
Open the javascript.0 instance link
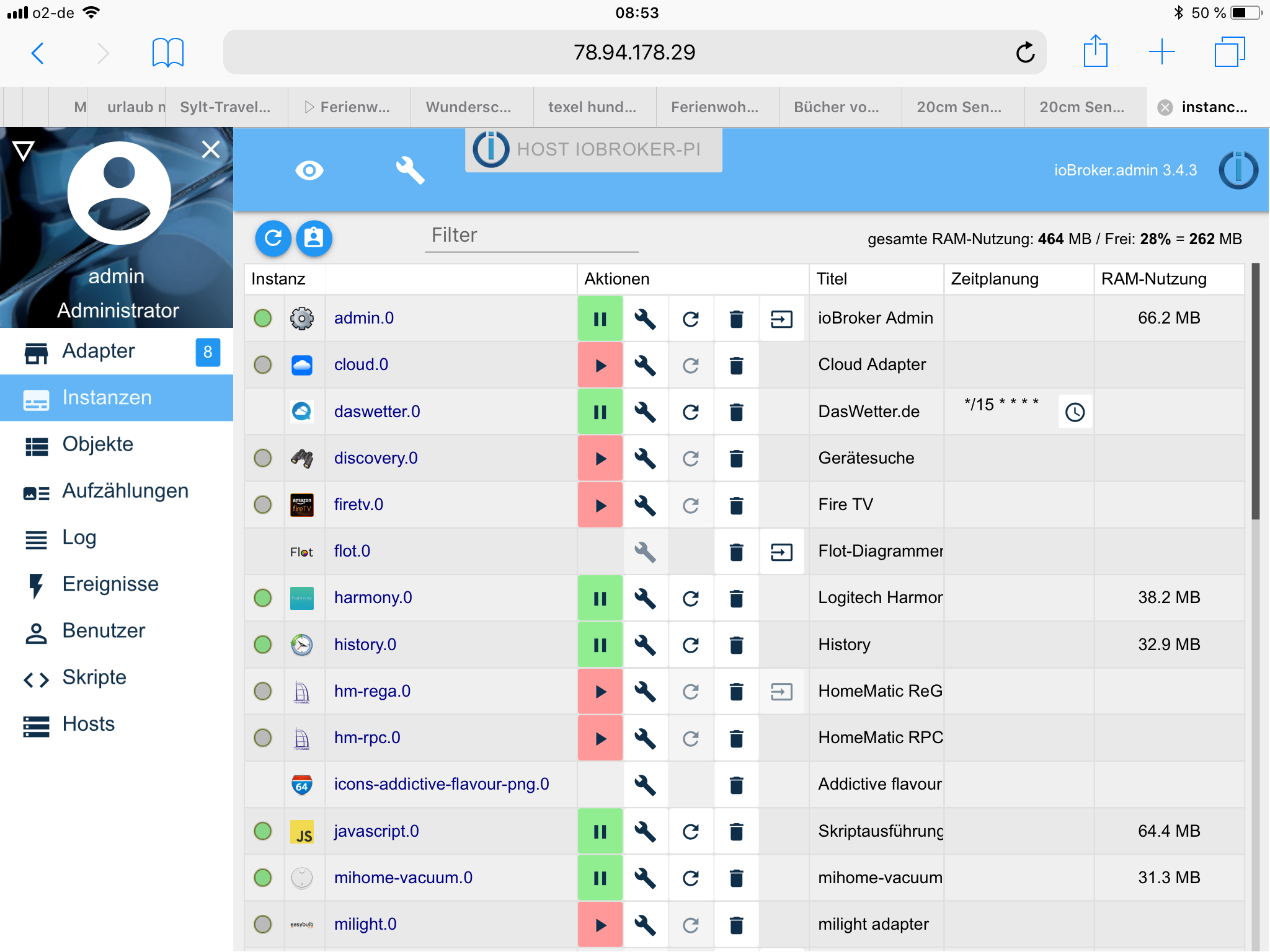(x=376, y=831)
